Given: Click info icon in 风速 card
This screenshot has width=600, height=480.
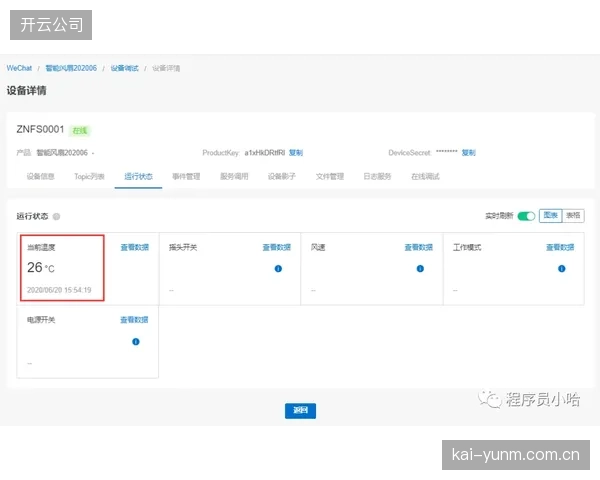Looking at the screenshot, I should [x=420, y=269].
